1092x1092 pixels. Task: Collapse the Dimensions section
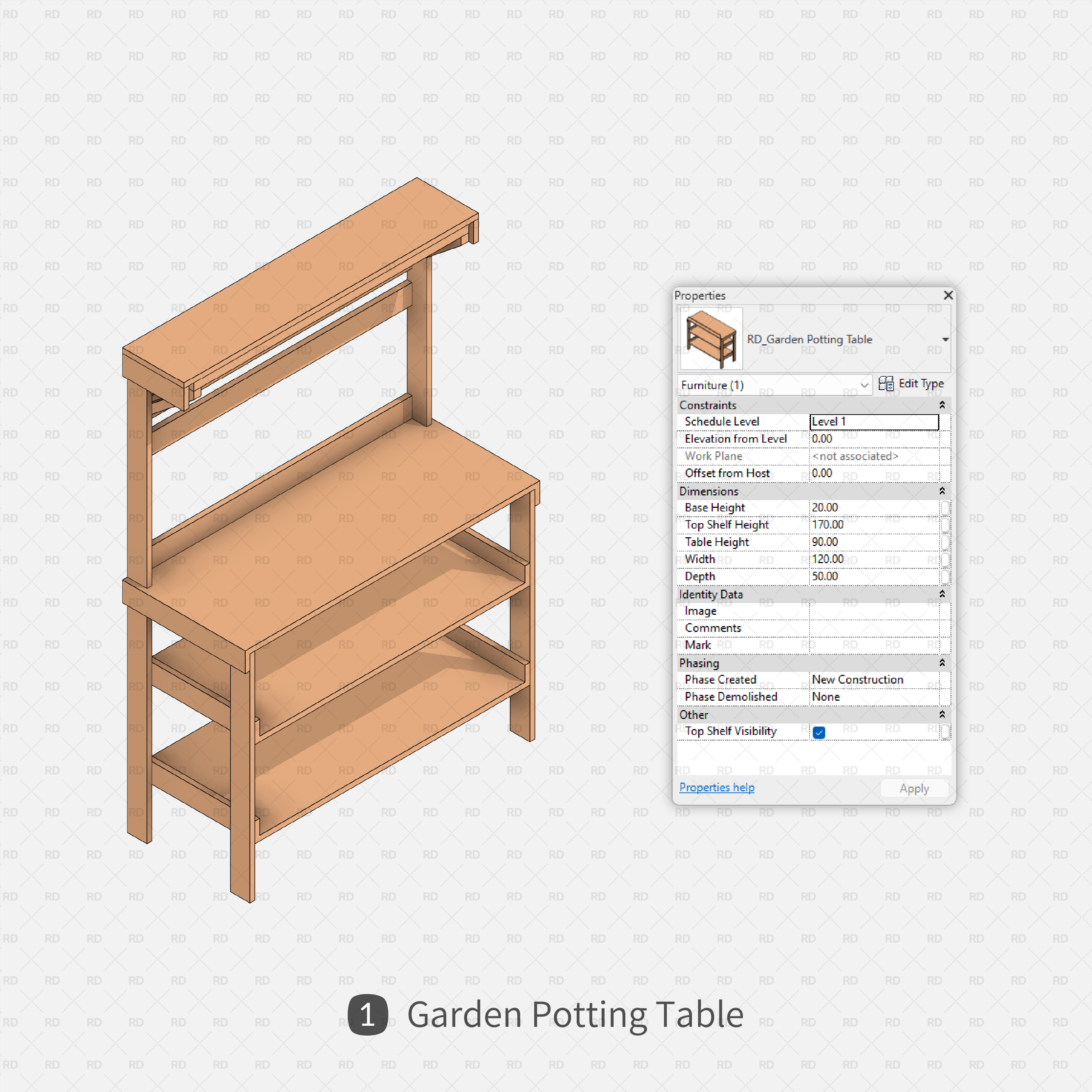pyautogui.click(x=942, y=491)
